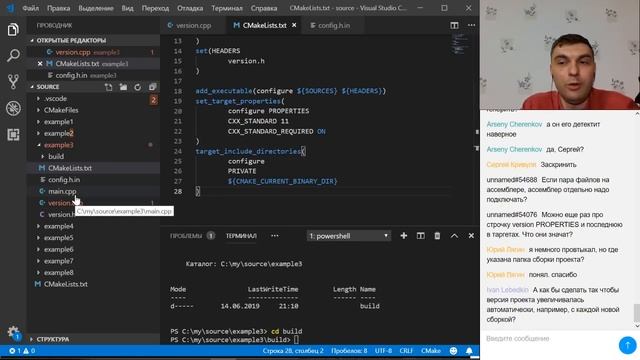Open the Help (Справка) menu
Viewport: 640px width, 360px height.
(264, 8)
